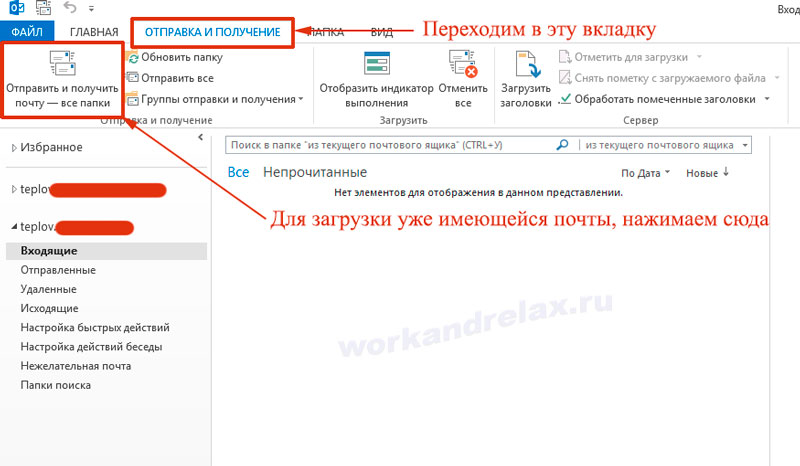Open the ФАЙЛ tab
Viewport: 800px width, 466px height.
(26, 32)
